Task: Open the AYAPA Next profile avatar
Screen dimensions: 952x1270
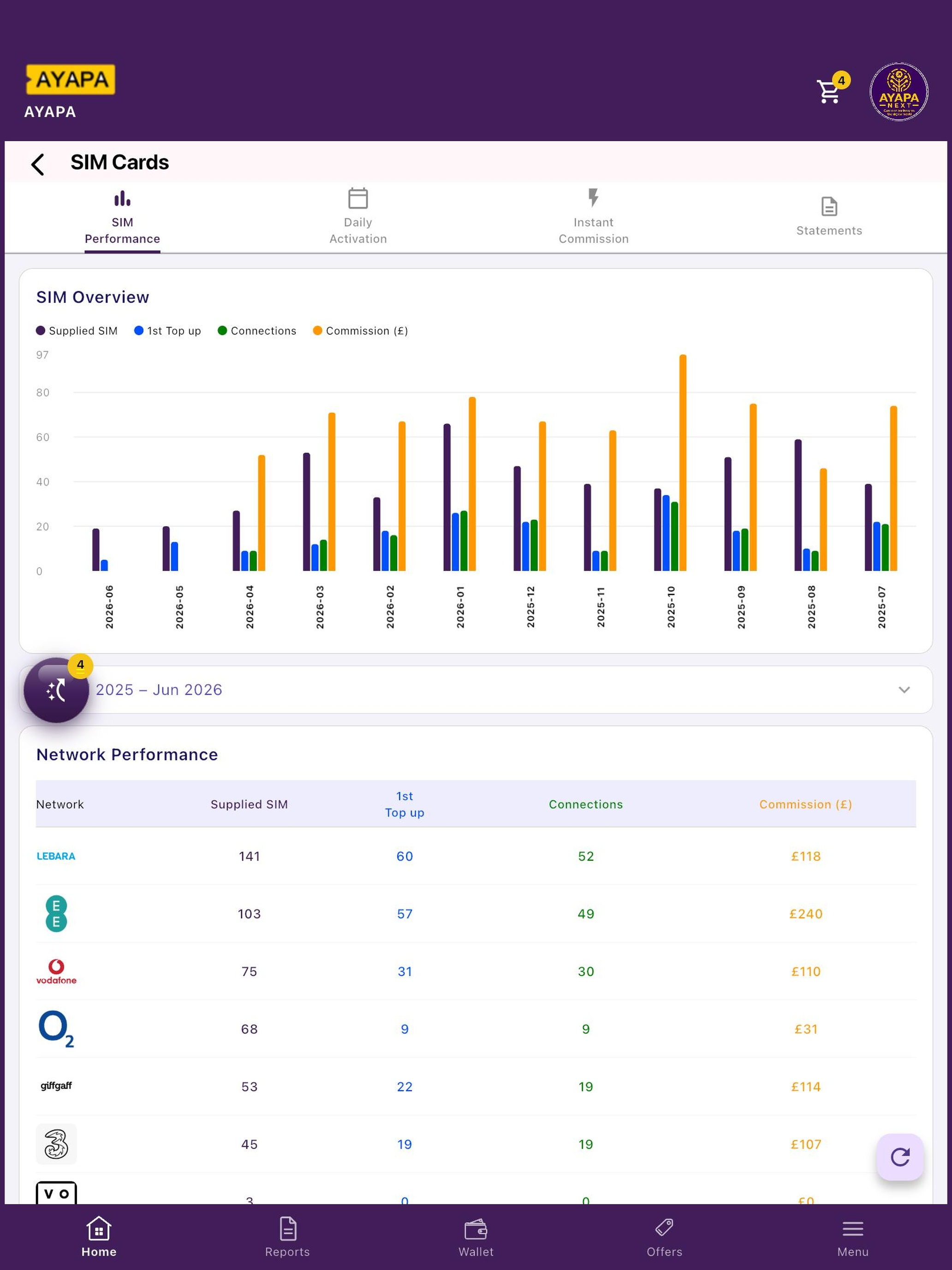Action: pos(898,92)
